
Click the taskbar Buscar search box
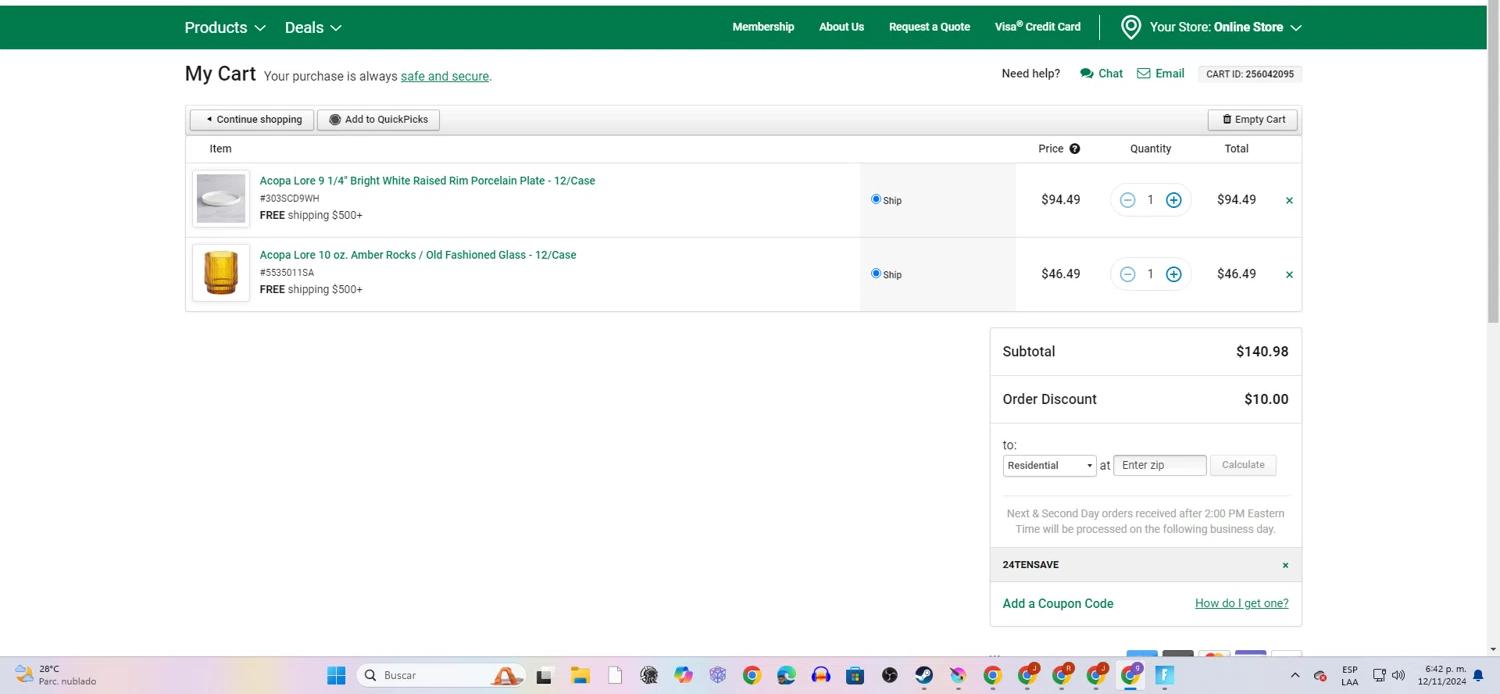pos(440,676)
